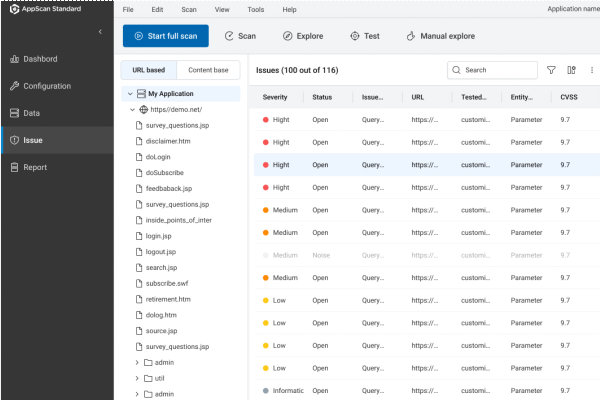Expand the util folder
The height and width of the screenshot is (400, 600).
click(x=136, y=379)
